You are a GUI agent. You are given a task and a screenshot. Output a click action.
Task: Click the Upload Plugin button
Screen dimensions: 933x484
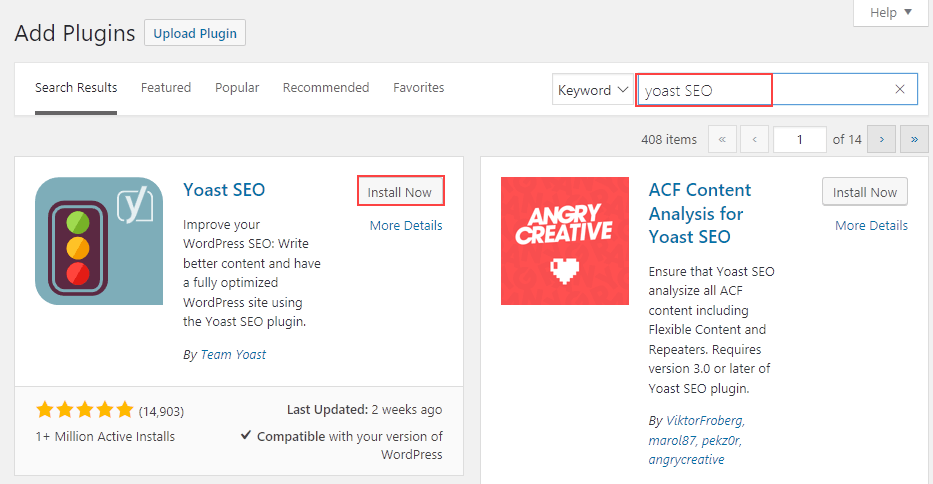(x=195, y=33)
